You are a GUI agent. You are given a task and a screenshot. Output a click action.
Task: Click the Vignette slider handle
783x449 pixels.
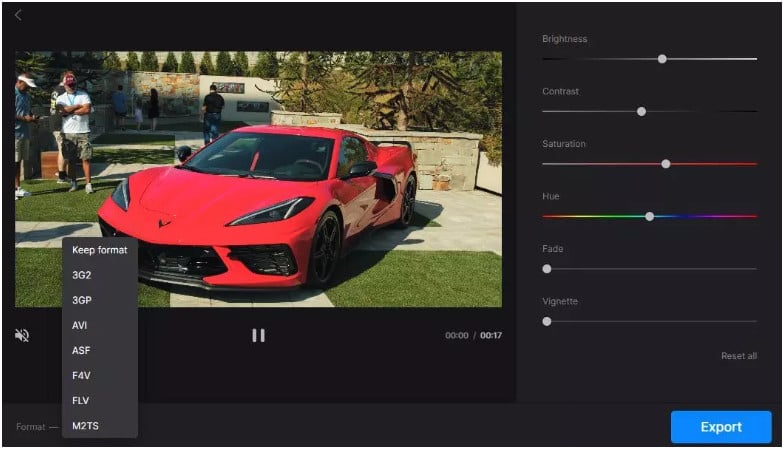click(x=547, y=321)
